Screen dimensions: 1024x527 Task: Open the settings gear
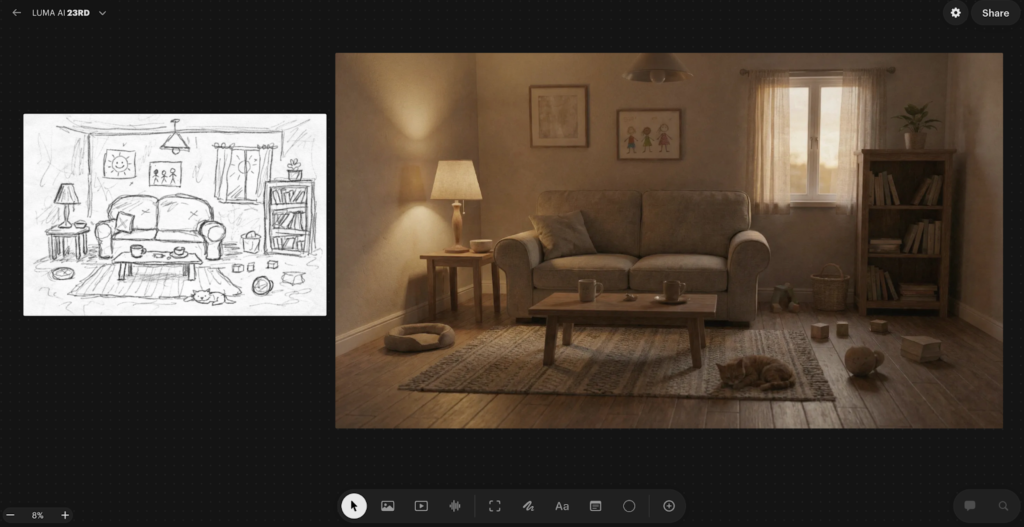point(955,13)
